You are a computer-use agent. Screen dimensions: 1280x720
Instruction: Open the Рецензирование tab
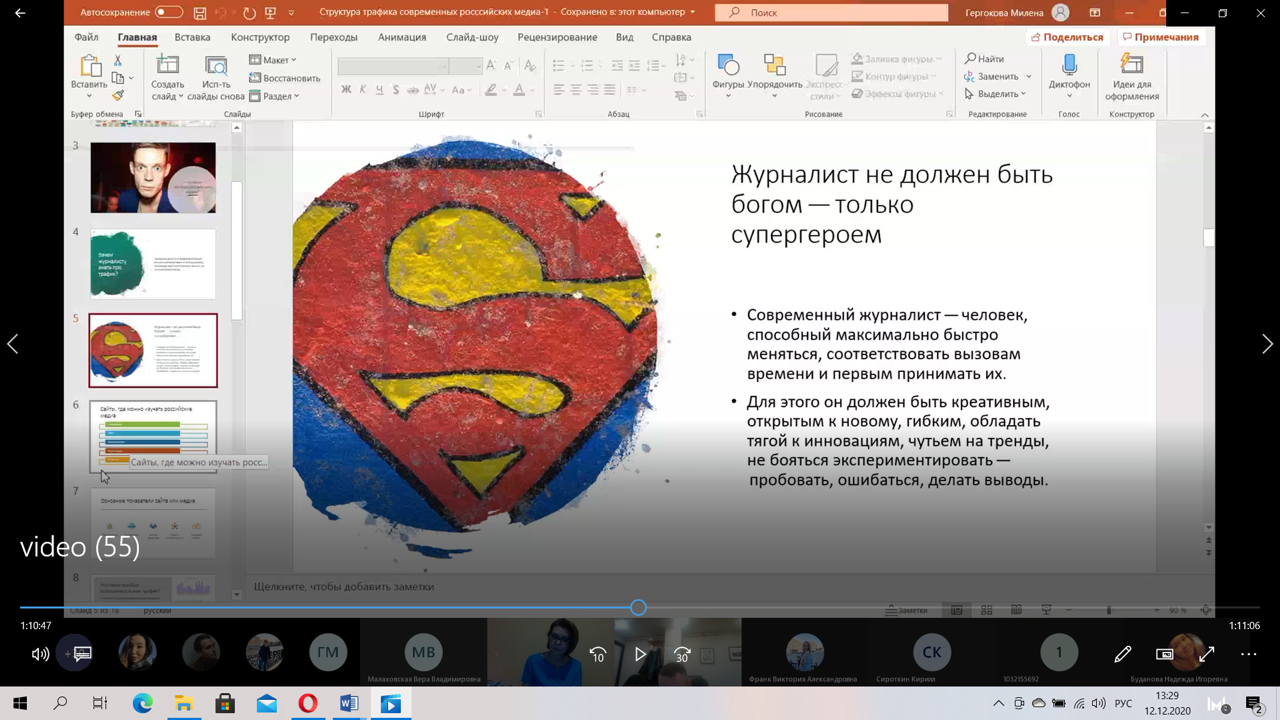(557, 37)
